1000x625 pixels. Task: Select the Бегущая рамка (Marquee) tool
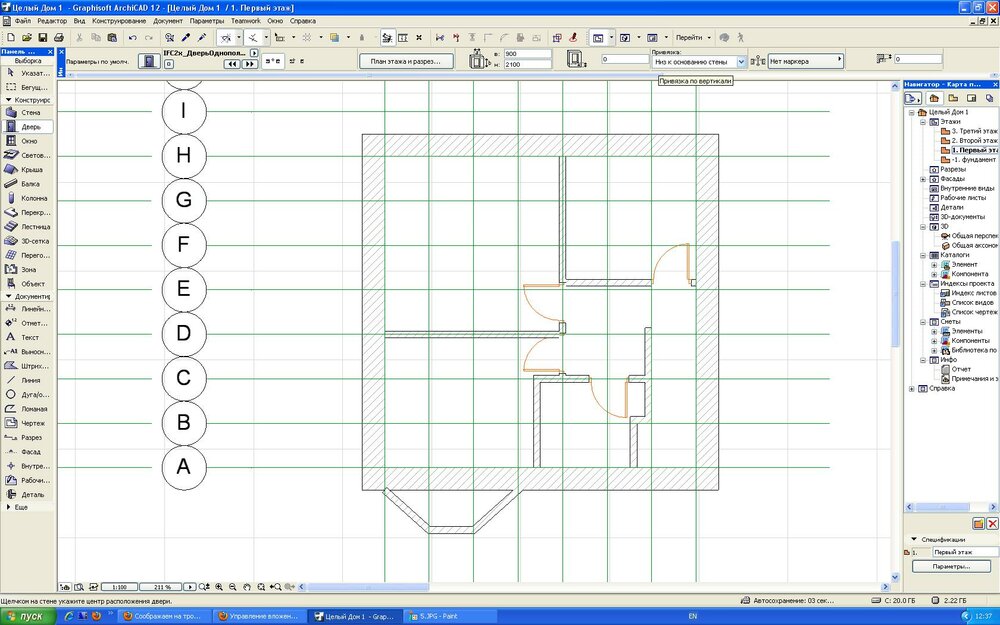pos(27,87)
